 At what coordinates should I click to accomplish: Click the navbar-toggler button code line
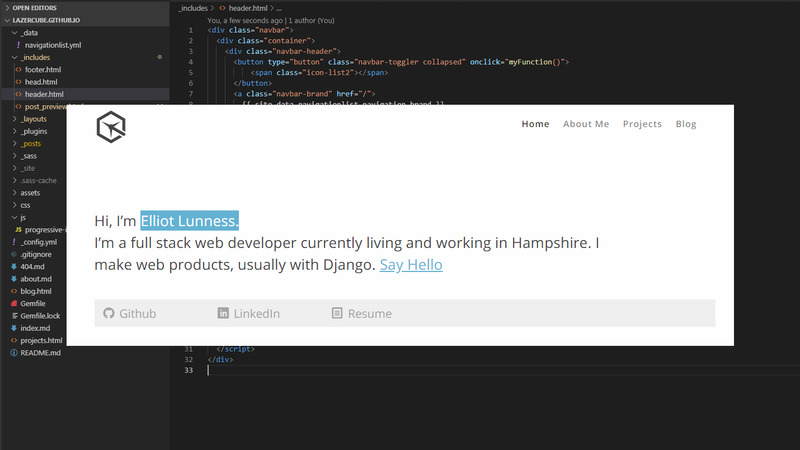tap(401, 62)
